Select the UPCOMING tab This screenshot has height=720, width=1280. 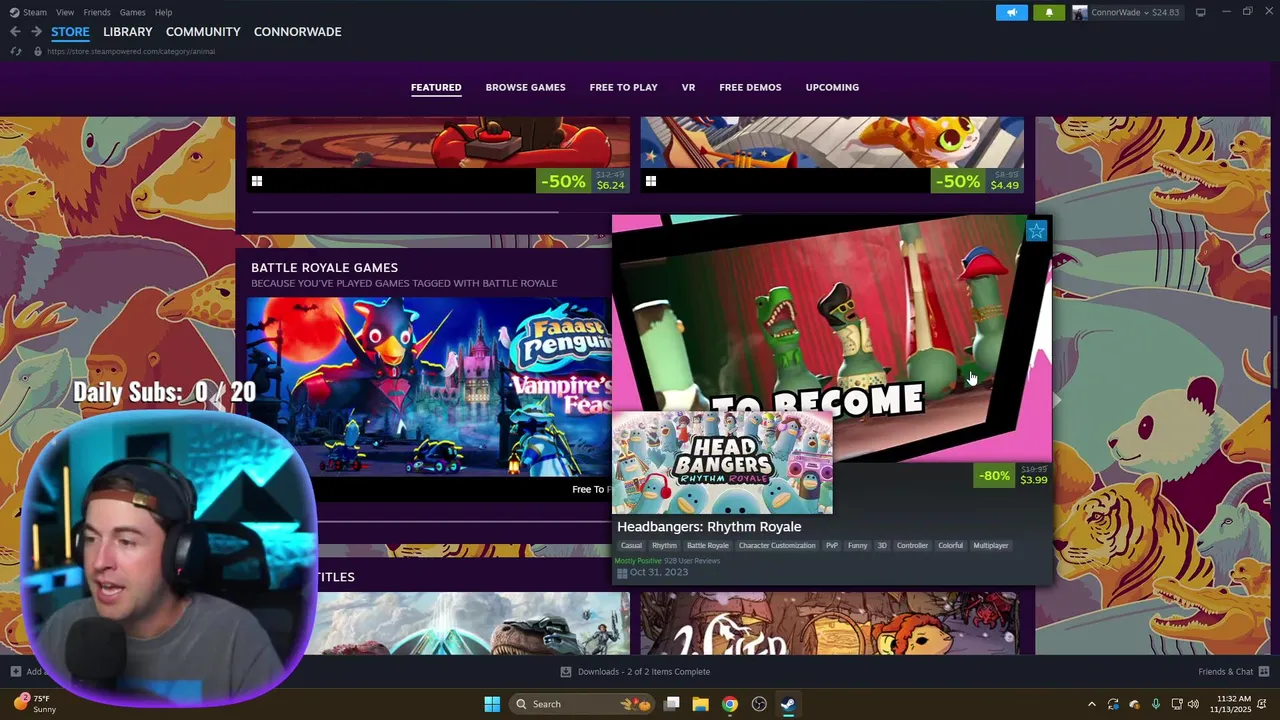[x=832, y=87]
